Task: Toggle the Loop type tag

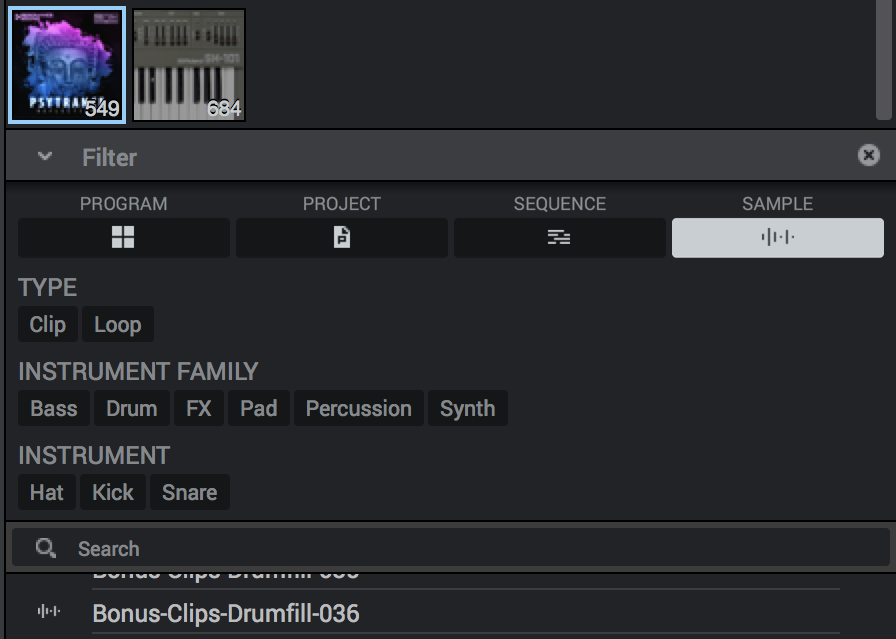Action: [x=118, y=325]
